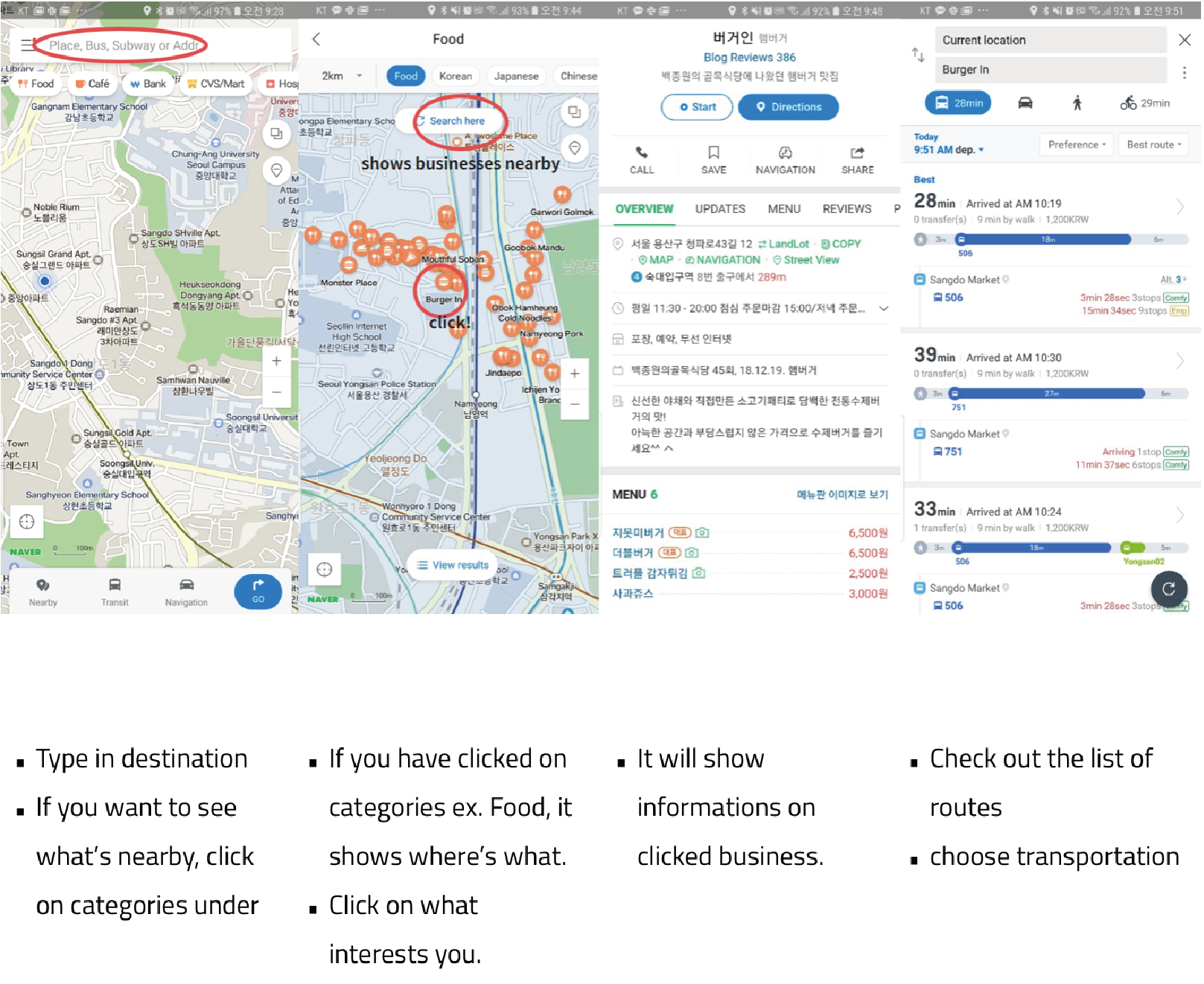Open map layers icon on first screen
This screenshot has height=984, width=1204.
coord(276,134)
